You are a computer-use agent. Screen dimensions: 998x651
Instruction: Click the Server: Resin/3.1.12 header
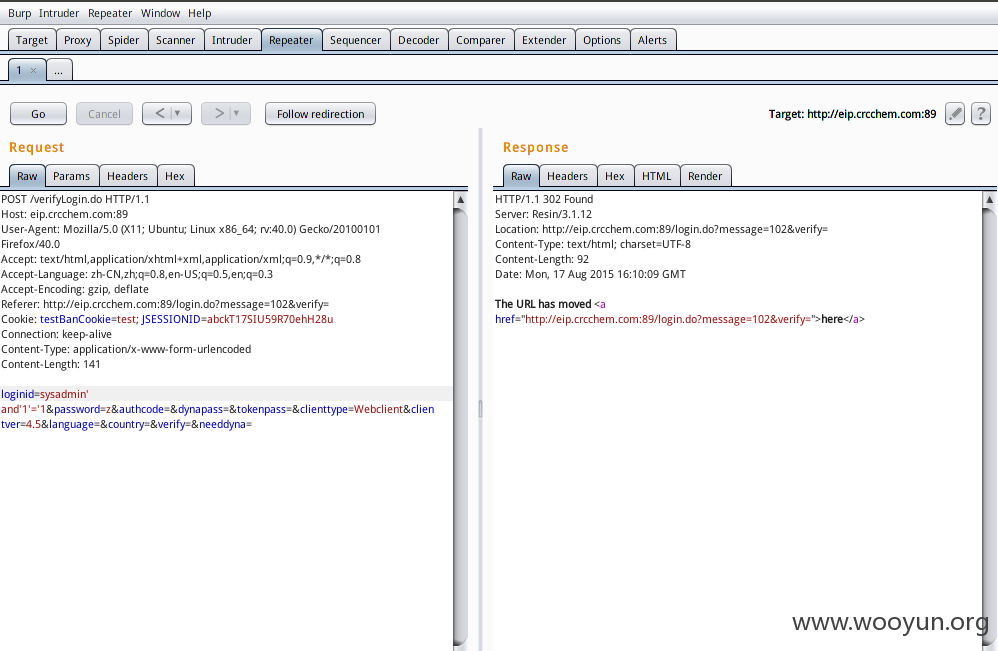click(544, 214)
